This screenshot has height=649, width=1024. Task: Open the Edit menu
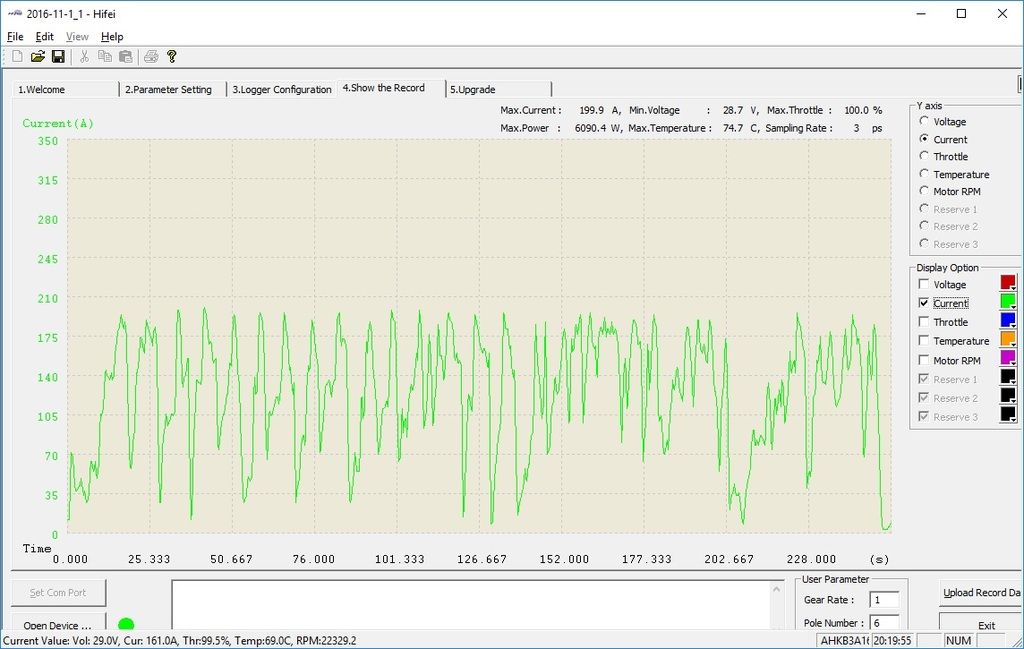pos(44,37)
